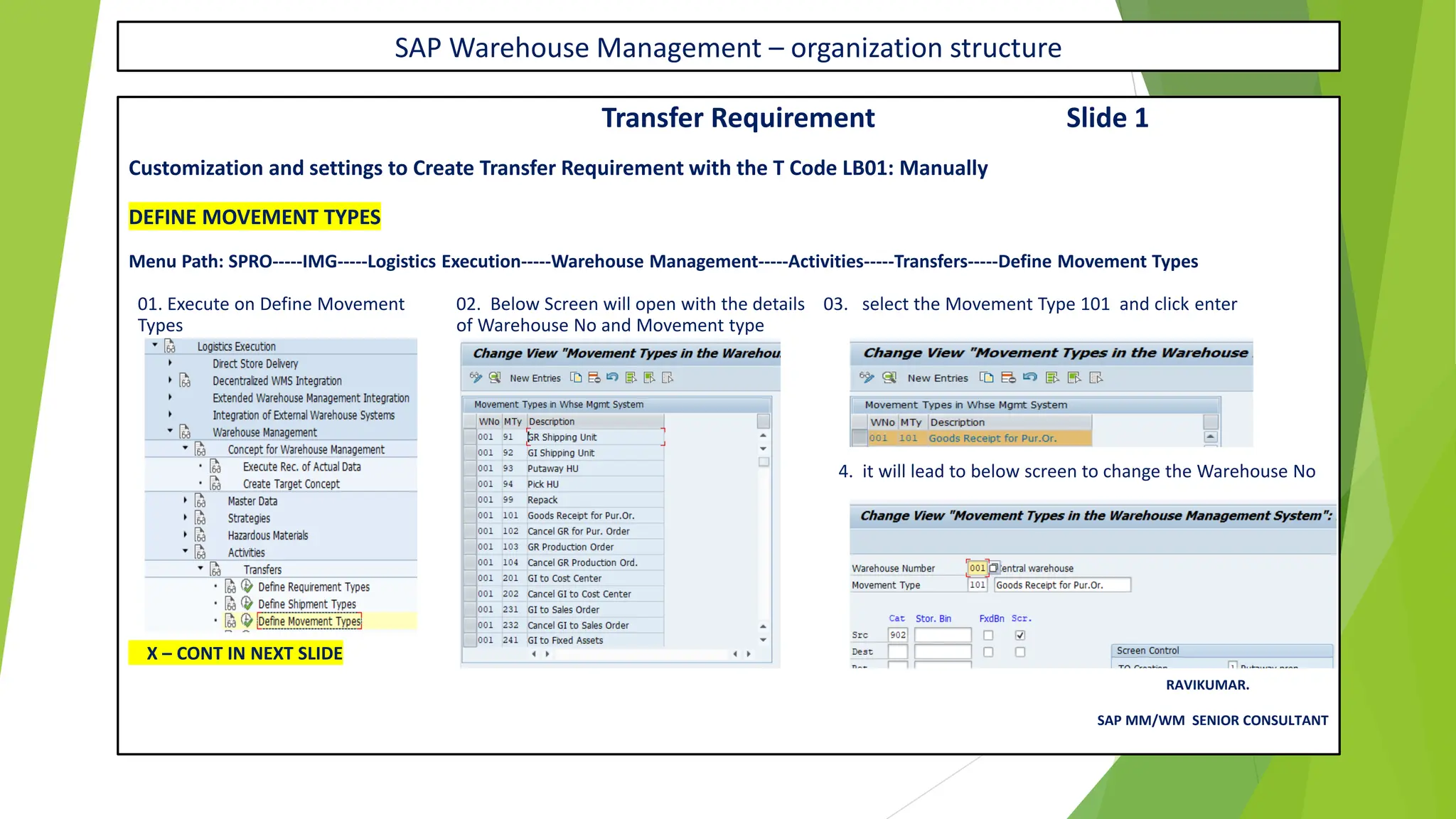Click table settings button at middle table corner
Image resolution: width=1456 pixels, height=819 pixels.
click(x=764, y=422)
